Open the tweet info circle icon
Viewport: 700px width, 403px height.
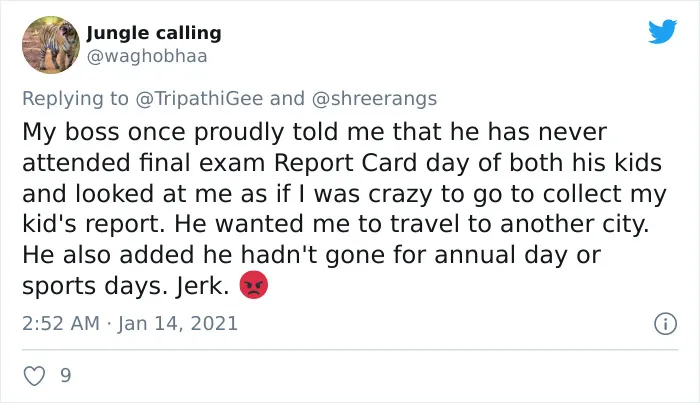pyautogui.click(x=666, y=324)
